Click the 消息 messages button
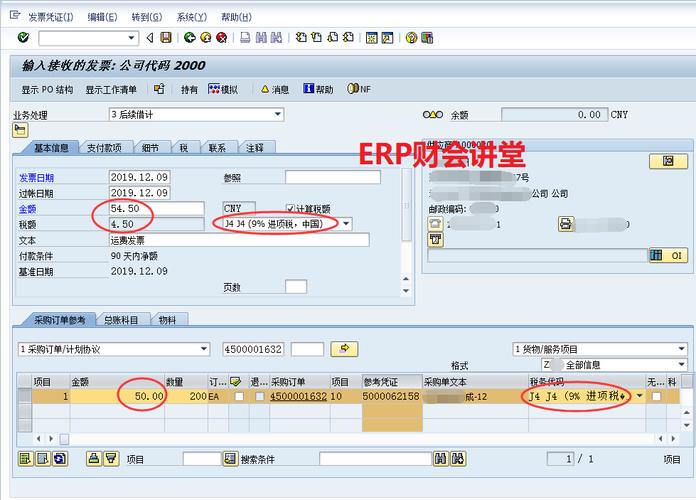This screenshot has width=696, height=500. (x=275, y=89)
